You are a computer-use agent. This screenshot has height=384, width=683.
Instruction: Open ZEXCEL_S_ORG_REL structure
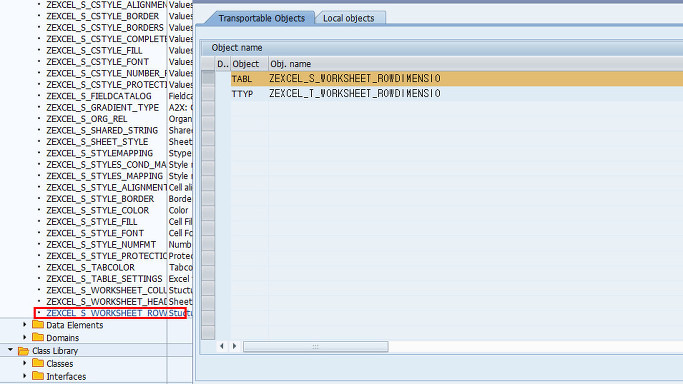(x=87, y=119)
